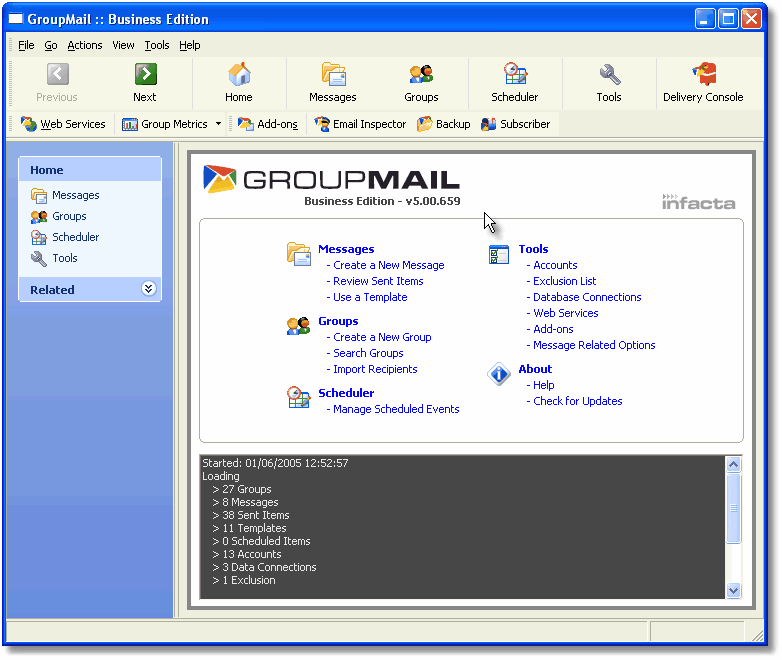Click the Groups people icon on home page
The image size is (782, 660).
298,326
